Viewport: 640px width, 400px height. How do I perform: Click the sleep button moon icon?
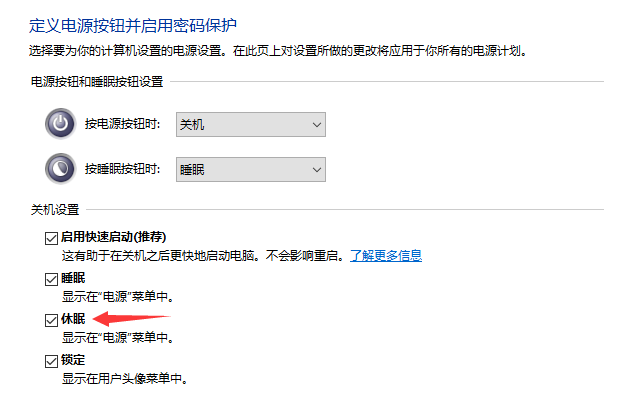pyautogui.click(x=60, y=169)
